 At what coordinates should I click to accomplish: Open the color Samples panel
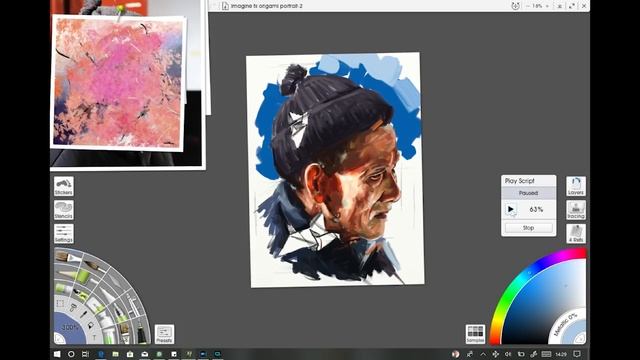coord(475,334)
